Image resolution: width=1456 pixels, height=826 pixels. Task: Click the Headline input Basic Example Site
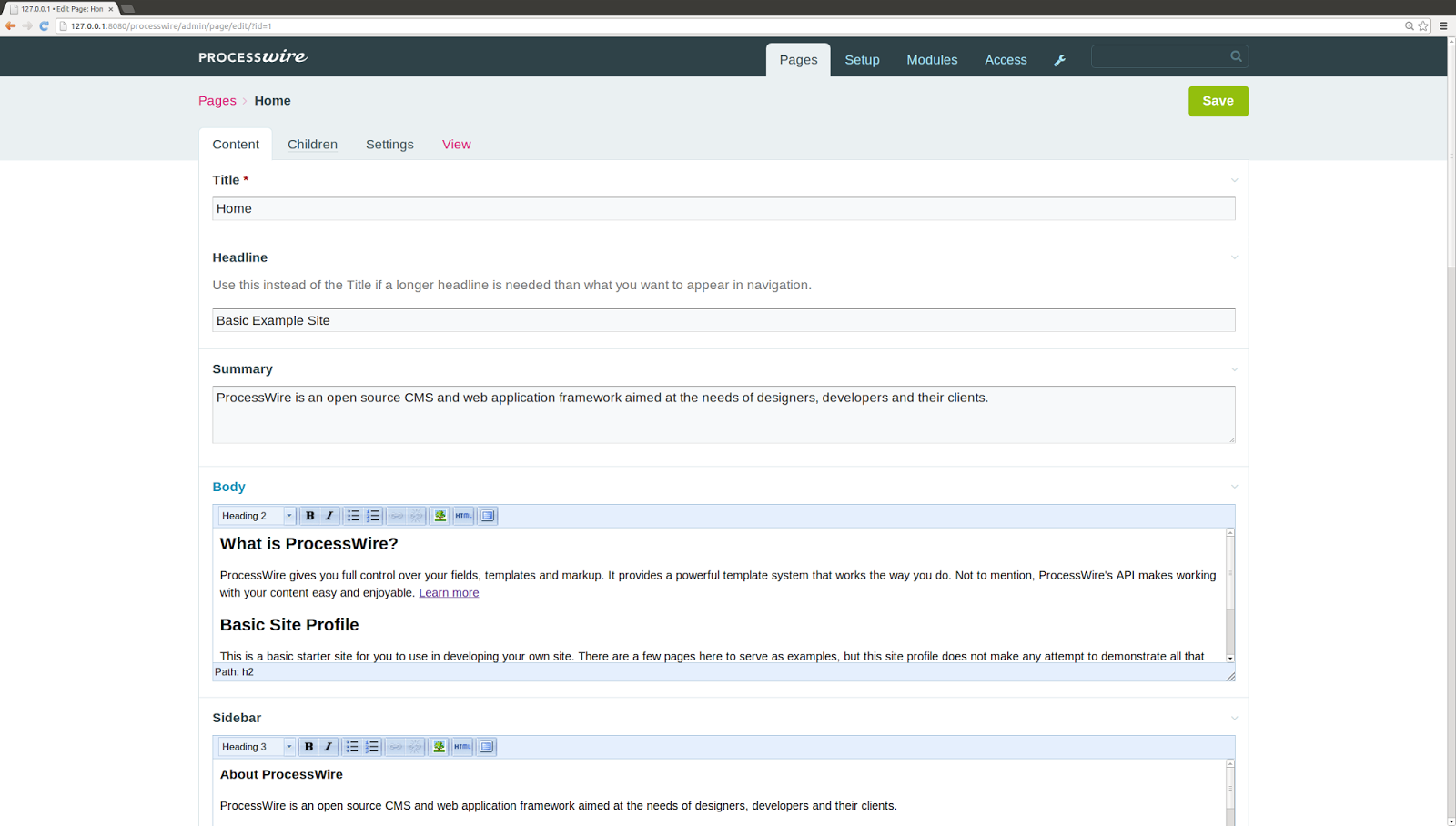point(723,320)
